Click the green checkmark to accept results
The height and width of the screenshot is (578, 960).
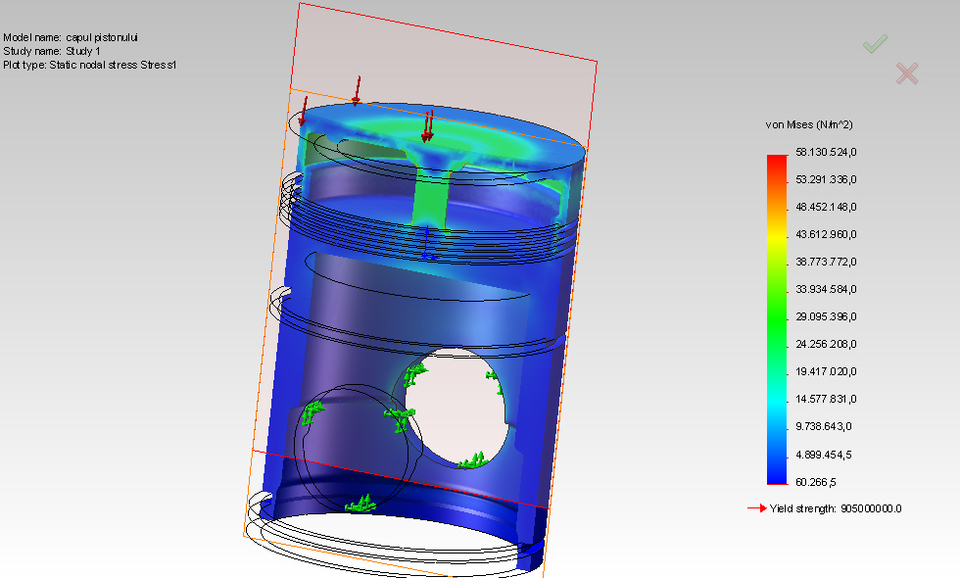click(876, 43)
